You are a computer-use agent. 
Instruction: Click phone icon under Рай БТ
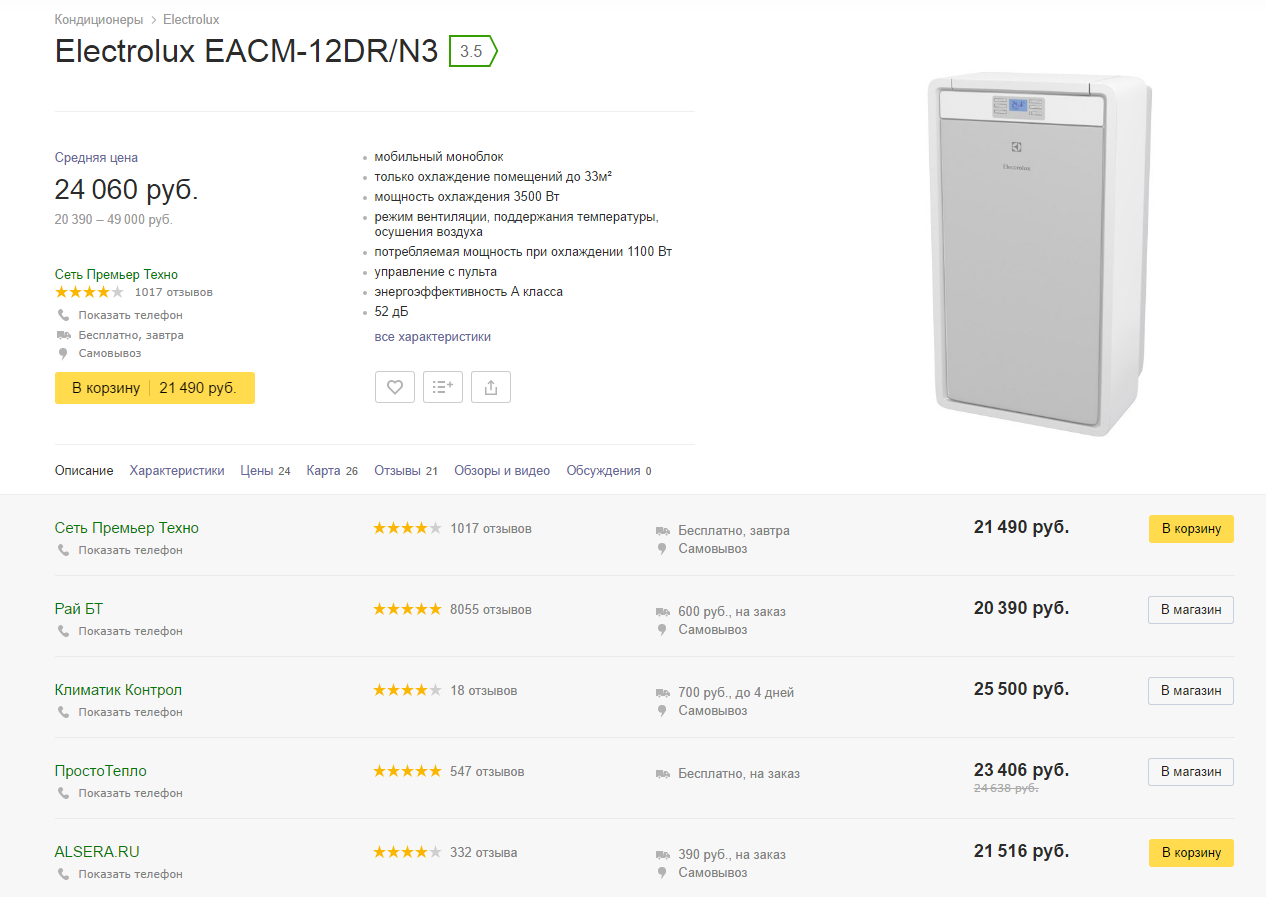coord(64,631)
